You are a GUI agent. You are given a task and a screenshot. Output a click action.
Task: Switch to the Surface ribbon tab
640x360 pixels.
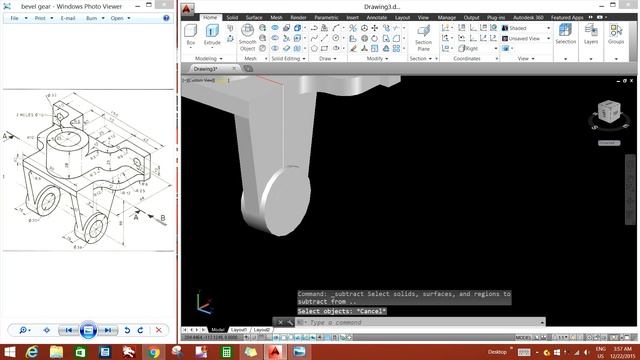[x=254, y=18]
